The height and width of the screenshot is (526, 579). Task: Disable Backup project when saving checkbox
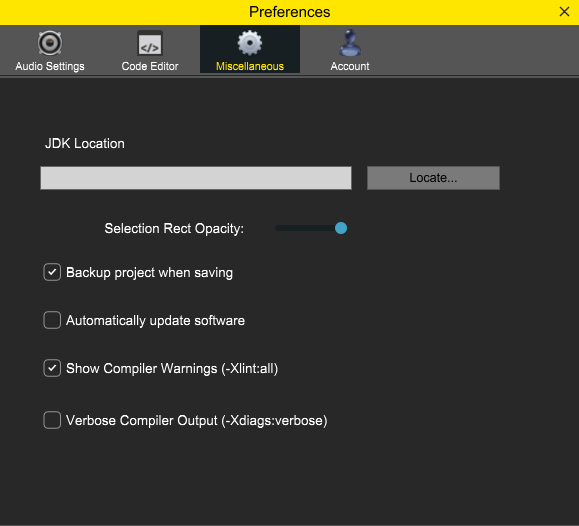coord(52,272)
